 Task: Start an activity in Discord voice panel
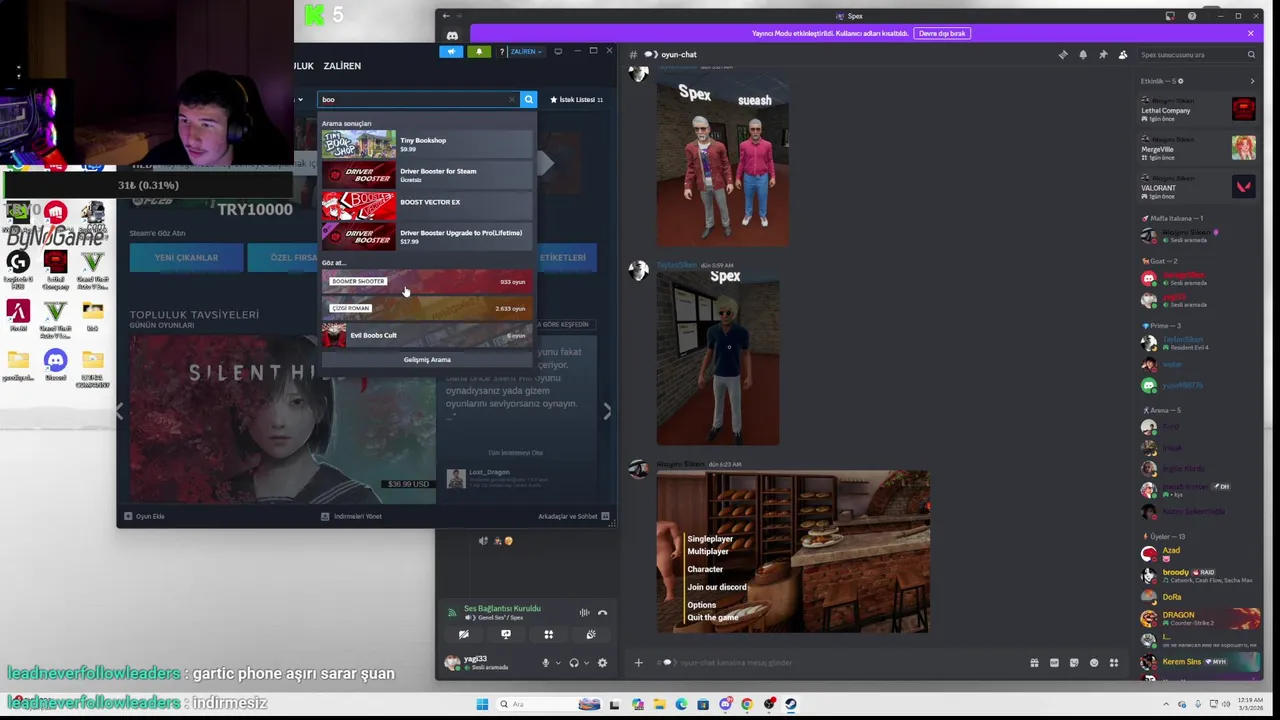click(548, 635)
